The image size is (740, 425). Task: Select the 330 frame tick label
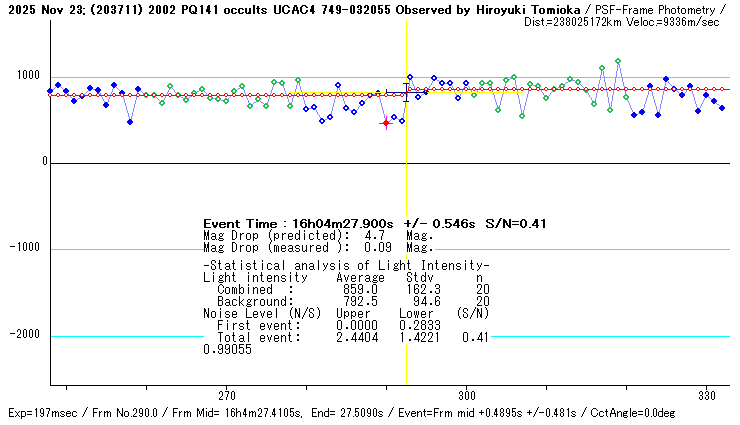pos(706,395)
